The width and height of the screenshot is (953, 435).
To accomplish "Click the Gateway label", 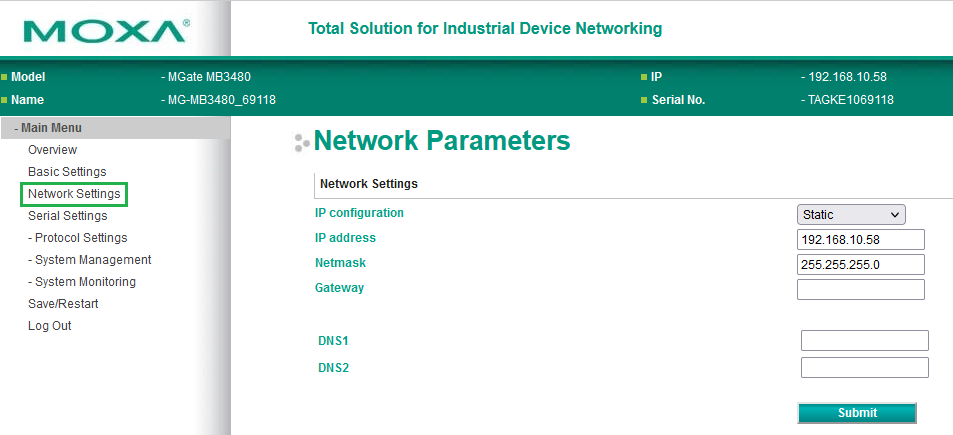I will (x=339, y=287).
